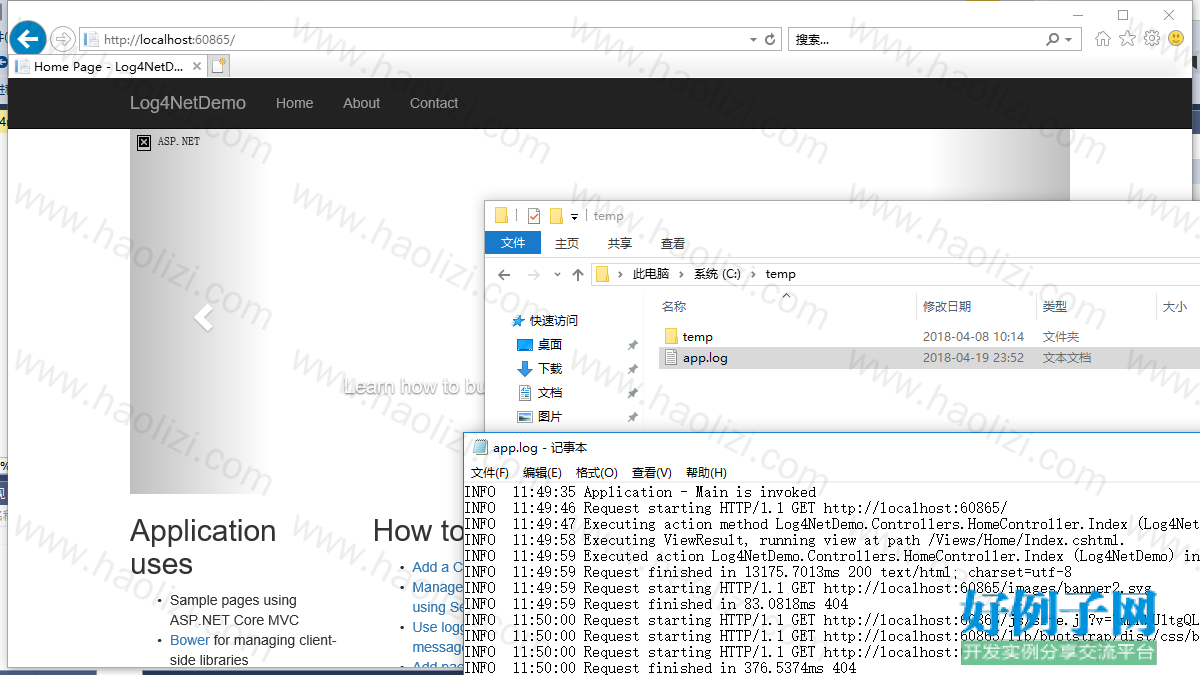Click the new folder icon in Explorer quick toolbar

click(x=556, y=215)
